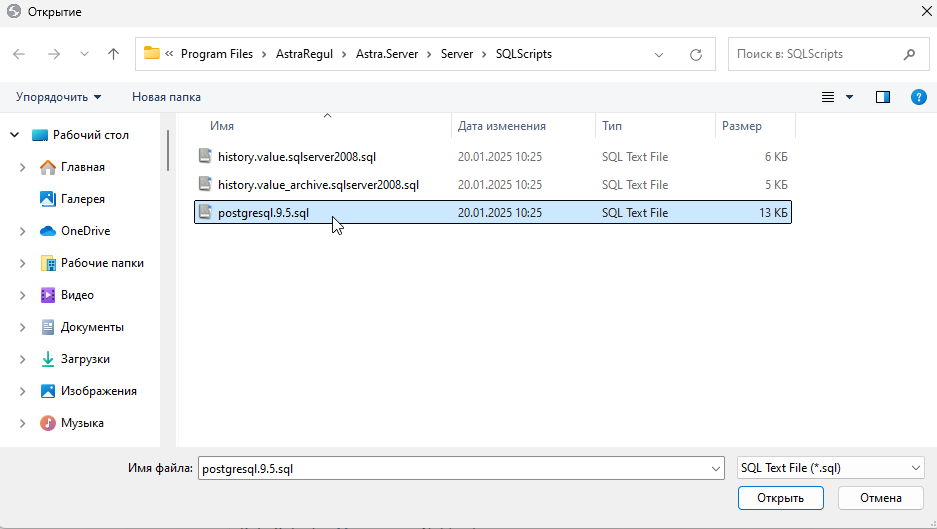Viewport: 937px width, 529px height.
Task: Sort by Дата изменения column header
Action: pos(502,126)
